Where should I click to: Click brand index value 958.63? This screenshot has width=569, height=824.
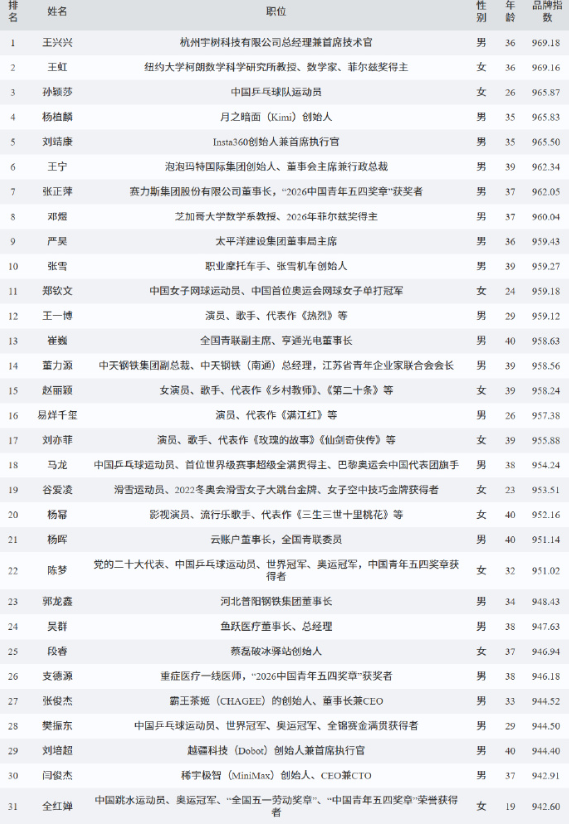click(546, 341)
